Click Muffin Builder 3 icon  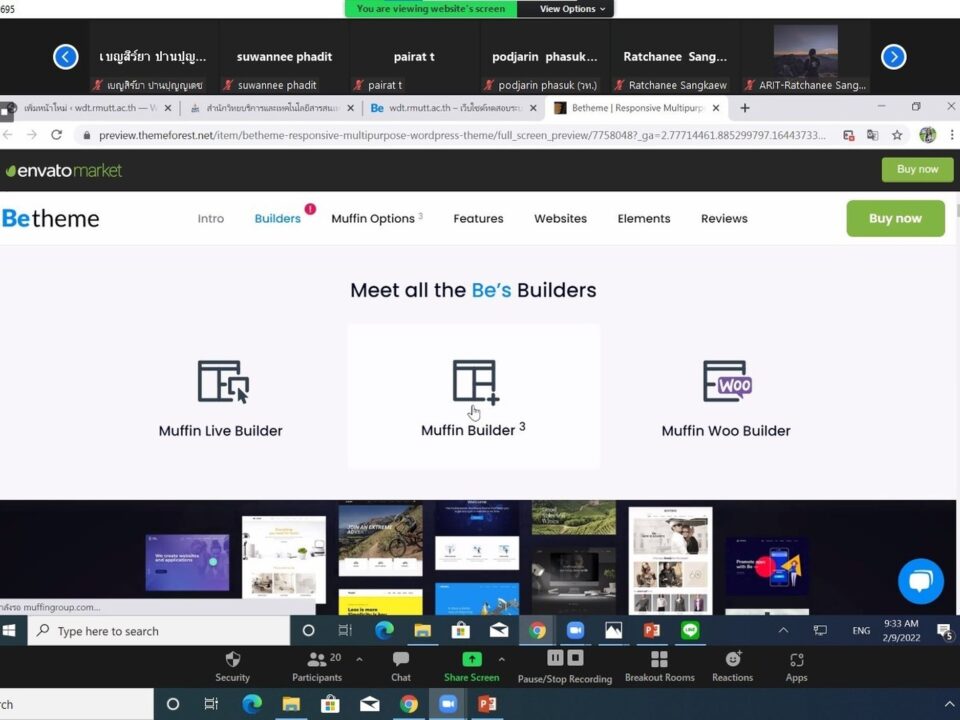475,381
